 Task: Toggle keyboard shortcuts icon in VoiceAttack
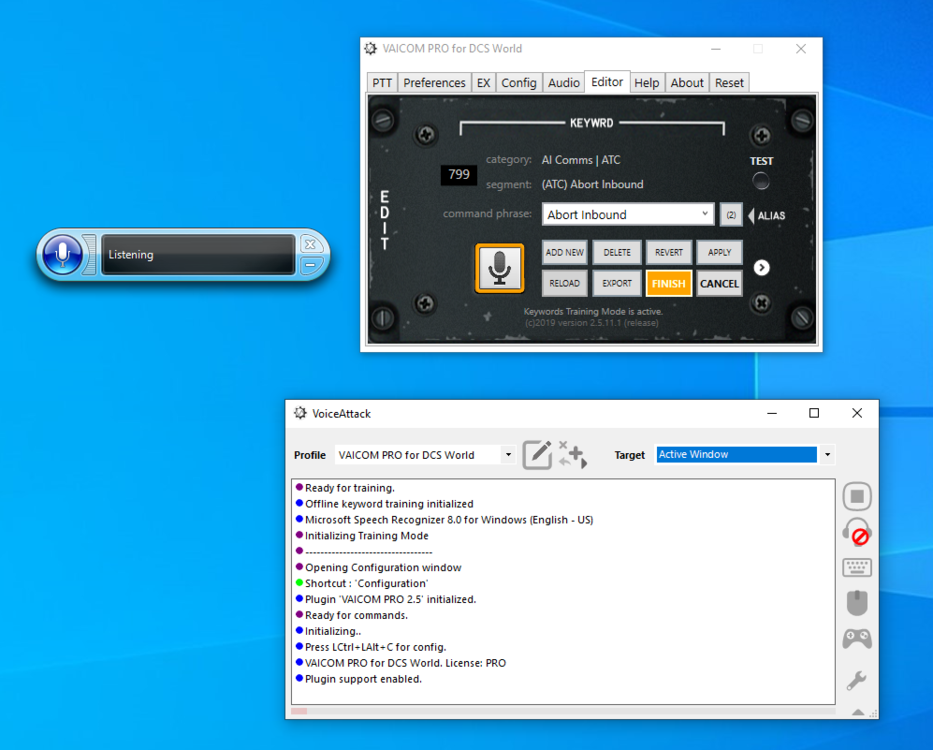click(x=857, y=567)
